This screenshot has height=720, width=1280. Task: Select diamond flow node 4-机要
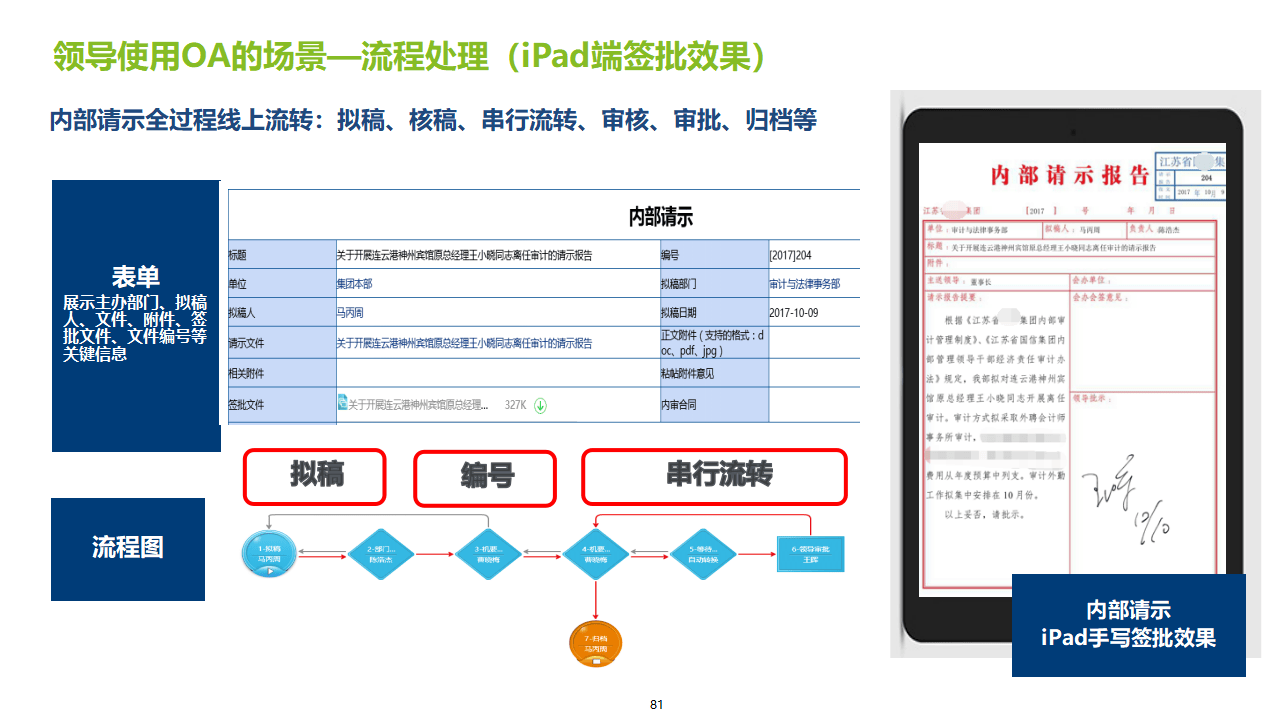[x=596, y=554]
